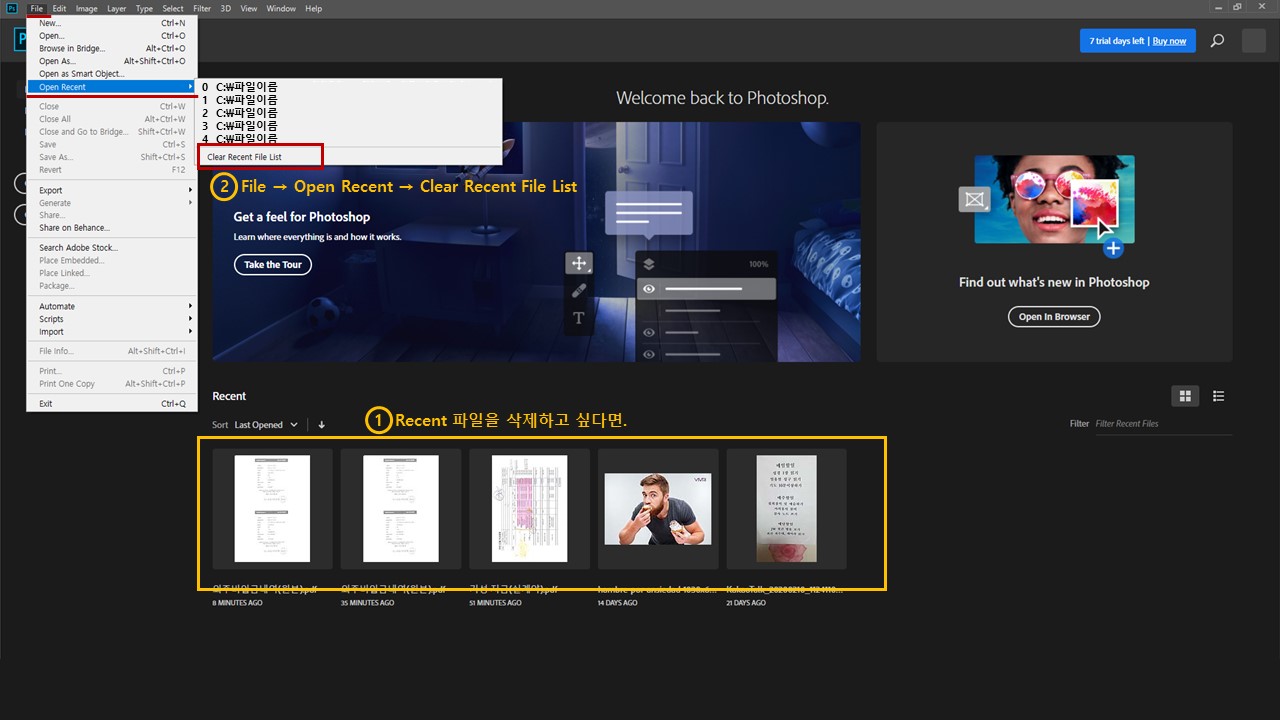This screenshot has height=720, width=1280.
Task: Open the Window menu
Action: pos(281,8)
